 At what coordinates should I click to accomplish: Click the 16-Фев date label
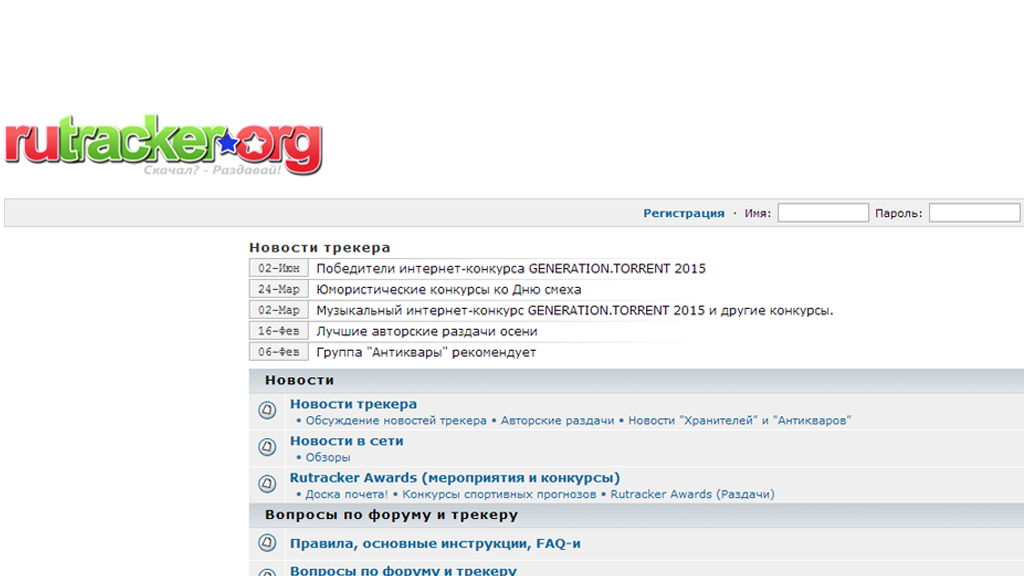coord(279,330)
